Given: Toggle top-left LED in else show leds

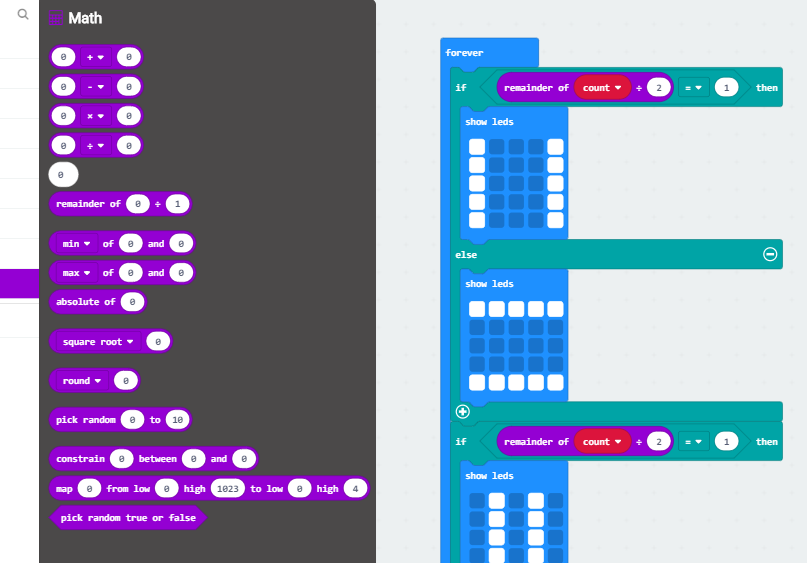Looking at the screenshot, I should click(477, 309).
